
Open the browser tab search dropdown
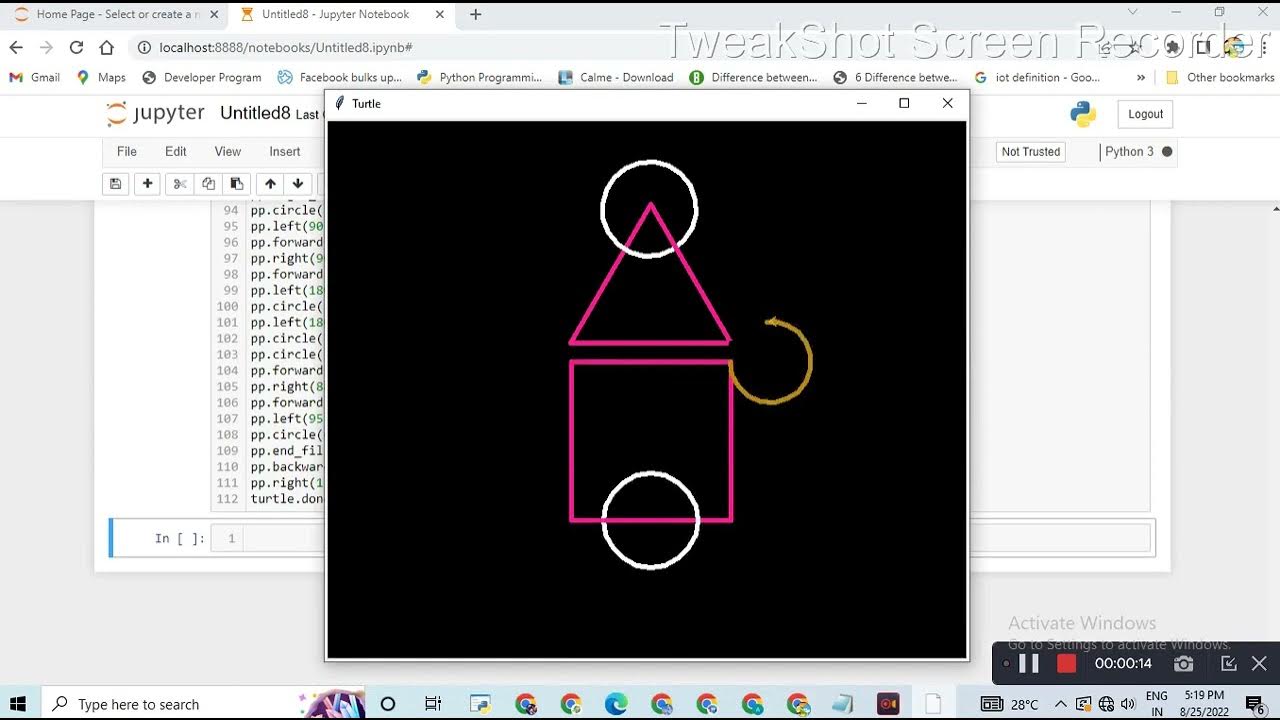click(x=1133, y=12)
